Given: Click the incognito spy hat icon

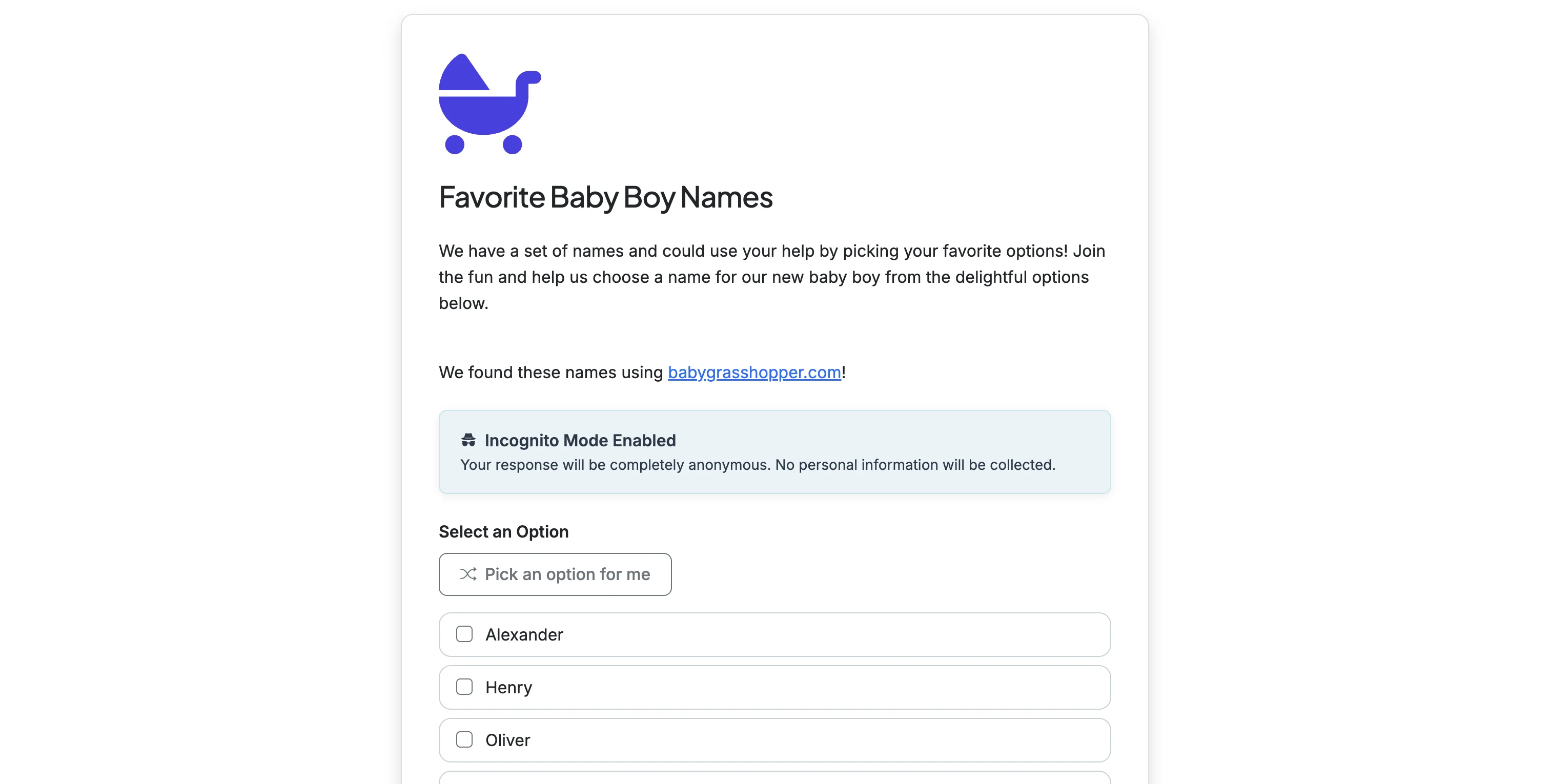Looking at the screenshot, I should (468, 440).
